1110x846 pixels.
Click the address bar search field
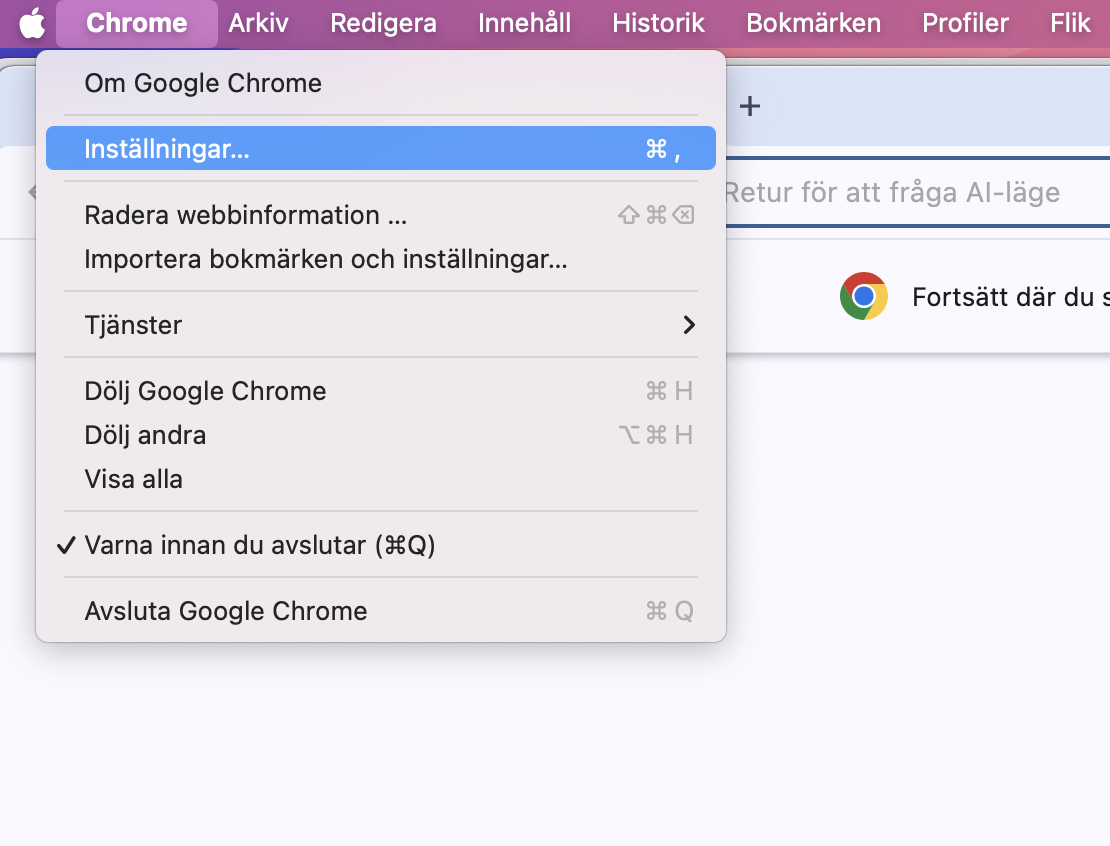tap(918, 193)
